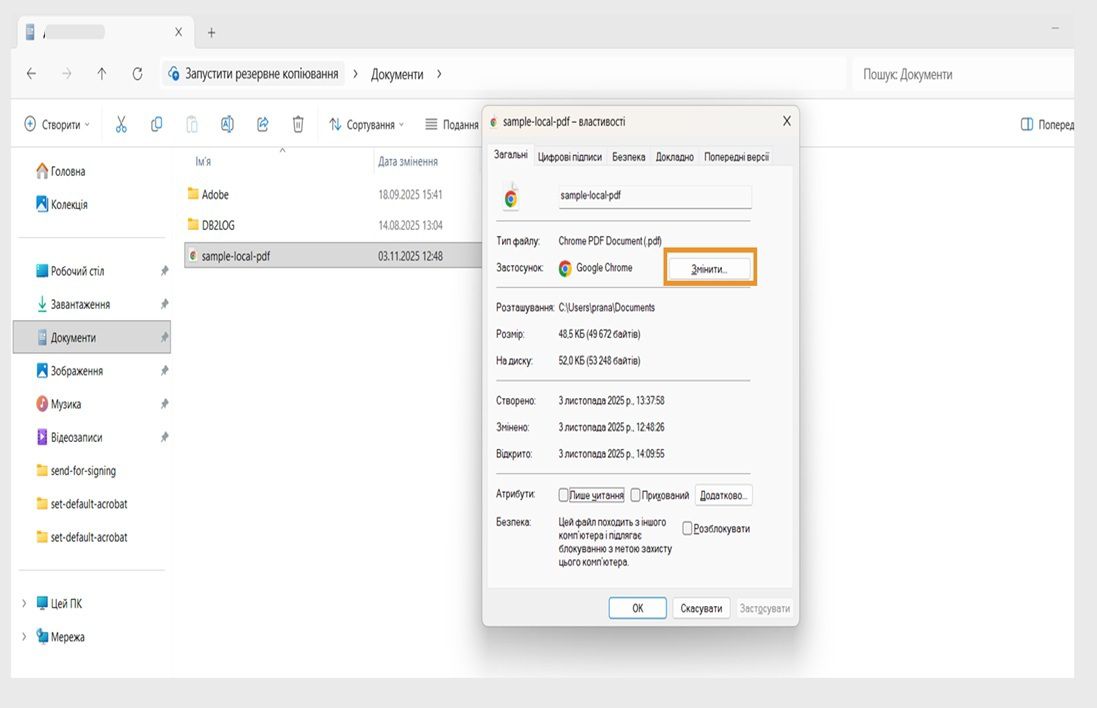The width and height of the screenshot is (1097, 708).
Task: Click the Музика icon in sidebar
Action: [x=42, y=404]
